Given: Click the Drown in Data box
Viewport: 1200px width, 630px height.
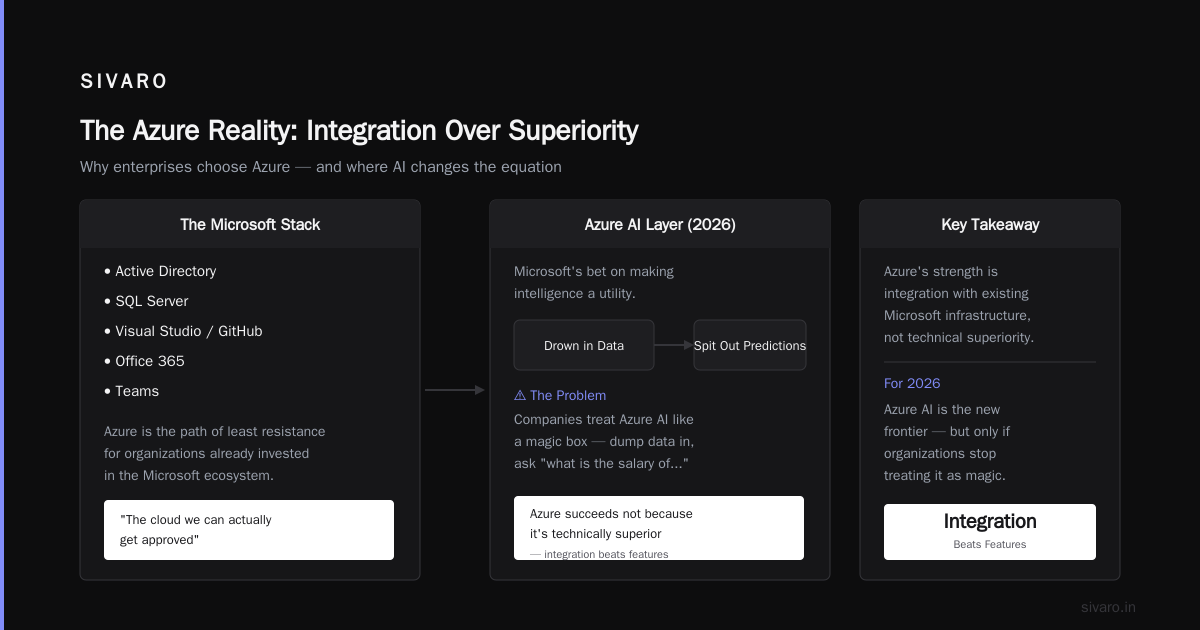Looking at the screenshot, I should pyautogui.click(x=584, y=345).
